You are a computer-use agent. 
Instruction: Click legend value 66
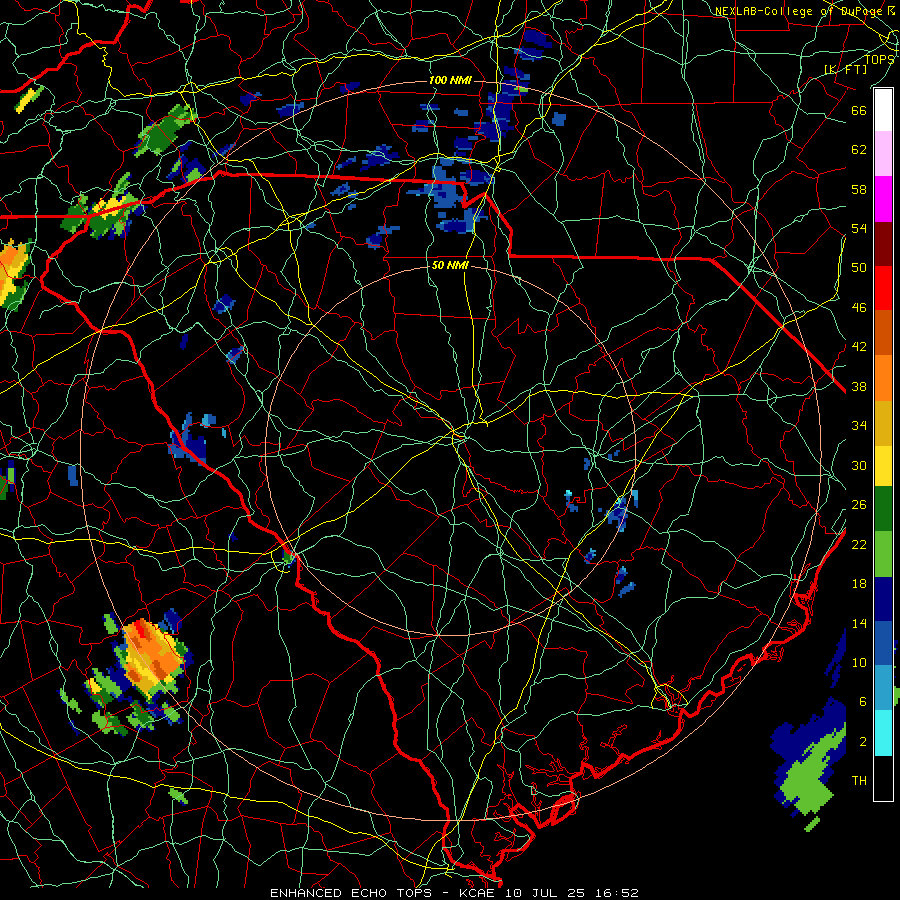coord(859,110)
